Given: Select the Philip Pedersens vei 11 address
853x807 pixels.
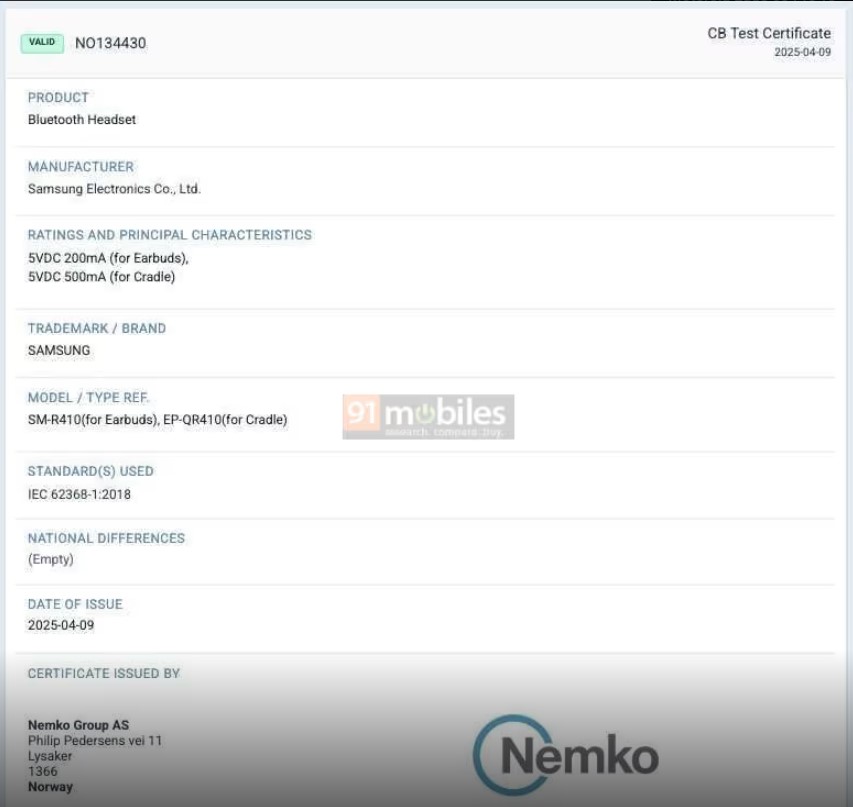Looking at the screenshot, I should 95,741.
